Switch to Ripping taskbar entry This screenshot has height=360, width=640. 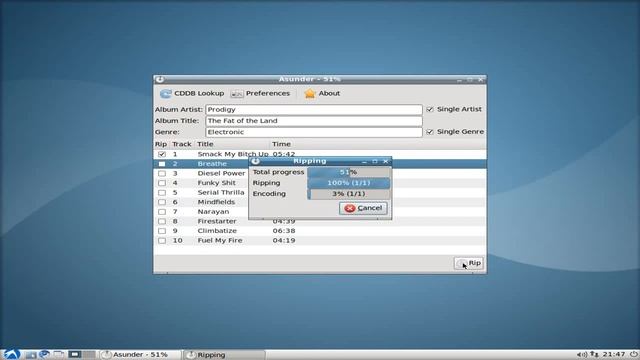(224, 355)
